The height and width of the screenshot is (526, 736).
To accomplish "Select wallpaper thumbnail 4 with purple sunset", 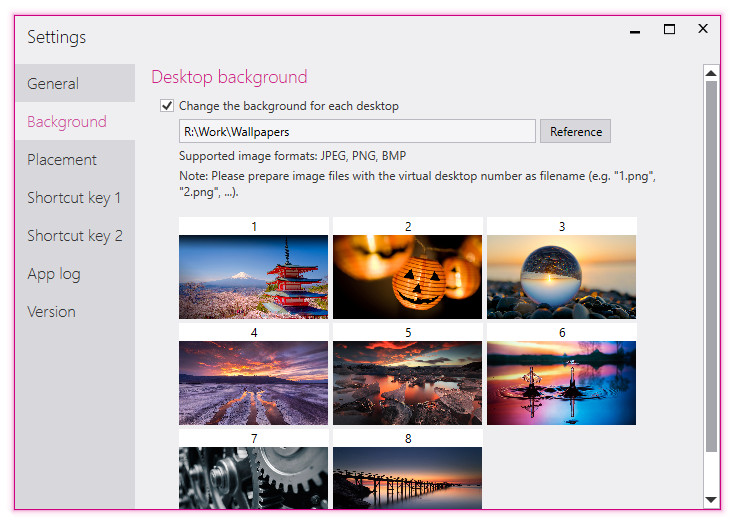I will 253,383.
